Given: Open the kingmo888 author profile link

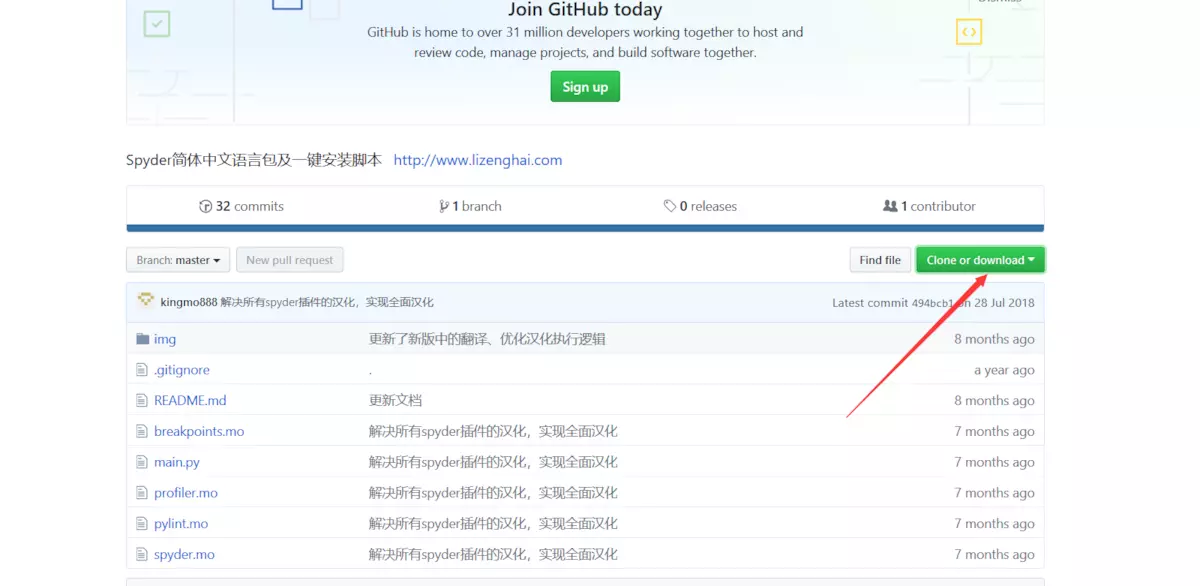Looking at the screenshot, I should [189, 302].
